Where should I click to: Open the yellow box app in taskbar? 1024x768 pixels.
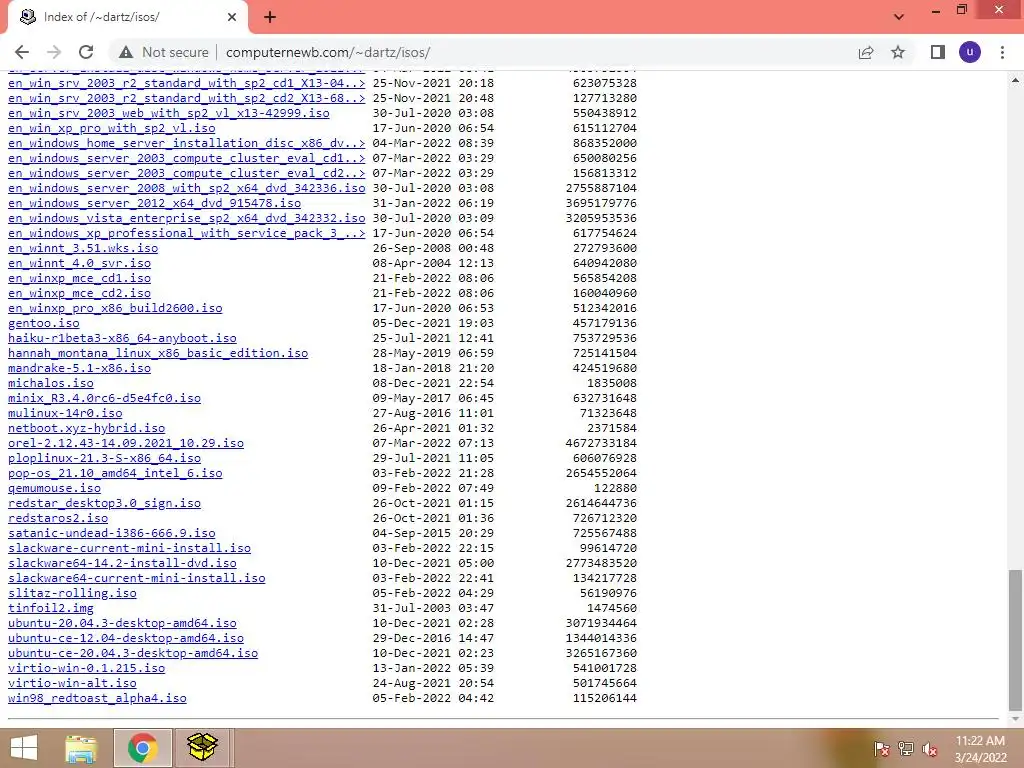point(202,748)
